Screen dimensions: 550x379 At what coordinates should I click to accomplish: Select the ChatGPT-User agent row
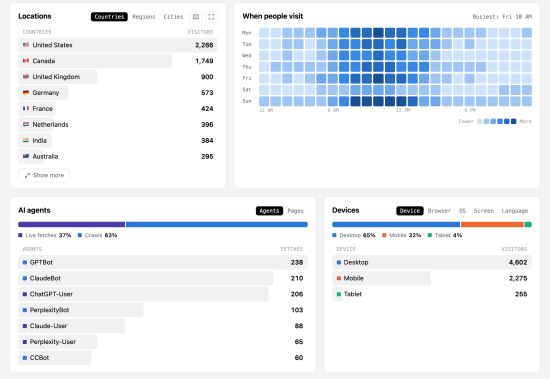tap(163, 294)
